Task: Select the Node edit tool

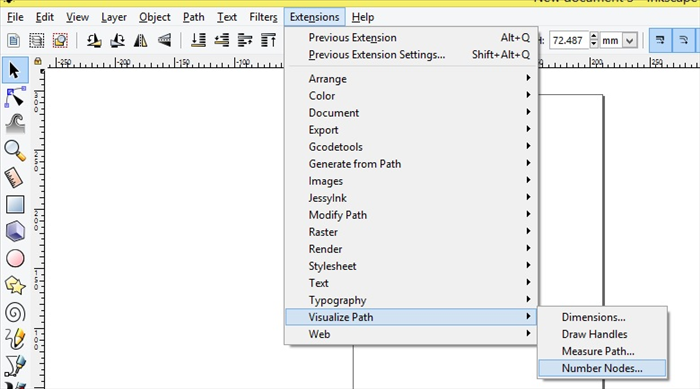Action: tap(15, 97)
